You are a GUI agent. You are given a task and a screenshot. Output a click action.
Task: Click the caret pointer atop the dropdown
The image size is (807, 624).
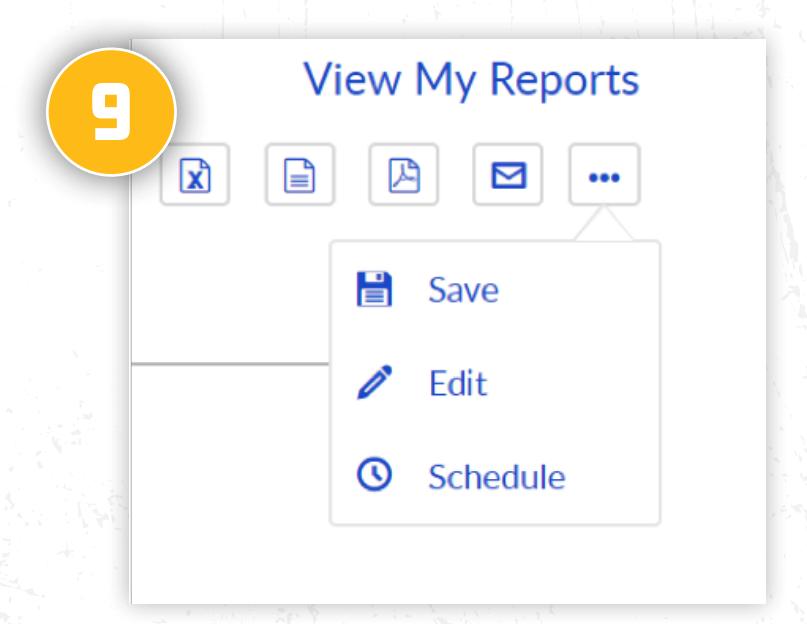tap(604, 227)
